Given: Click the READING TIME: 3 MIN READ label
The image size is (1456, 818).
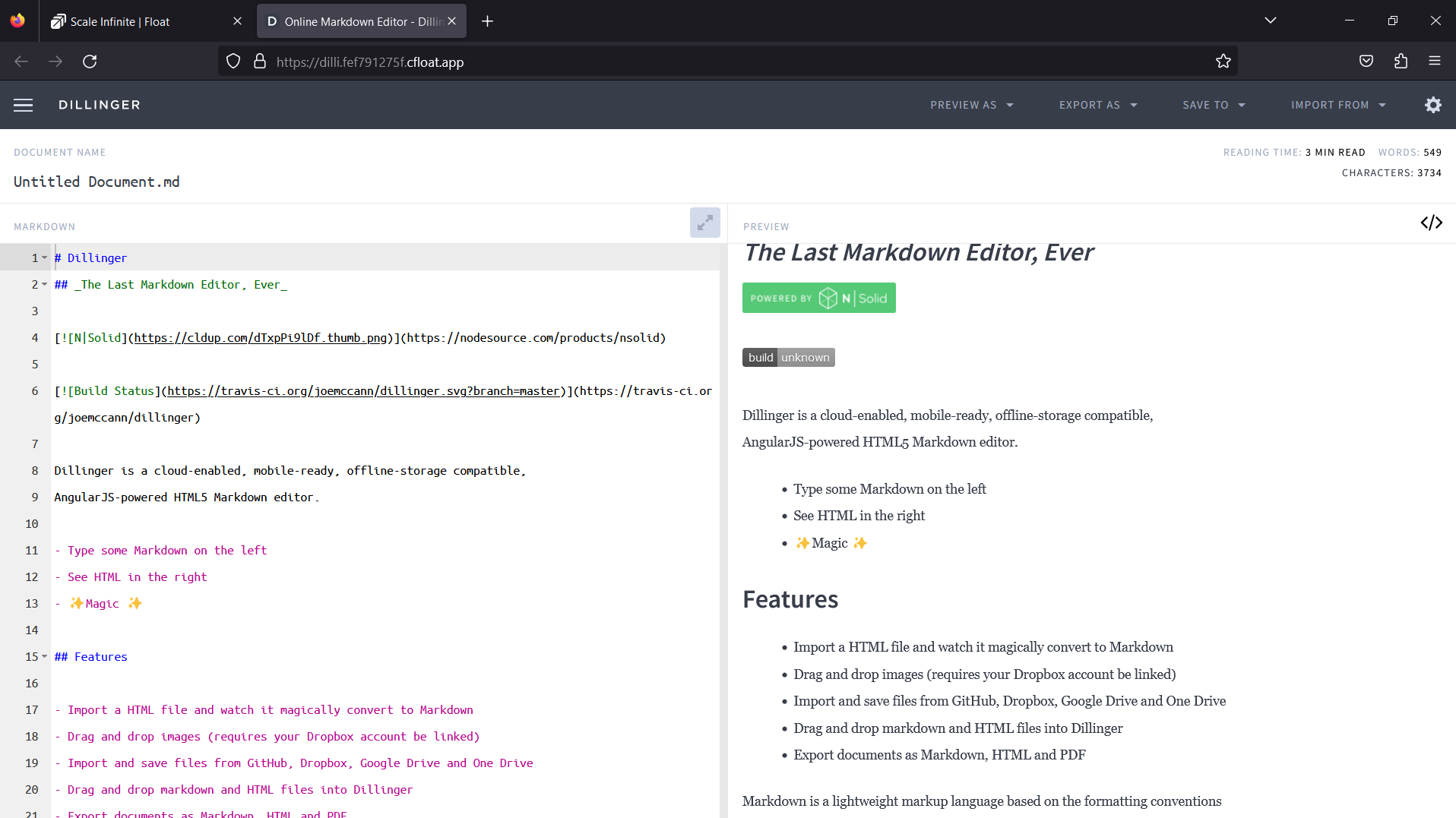Looking at the screenshot, I should coord(1294,153).
